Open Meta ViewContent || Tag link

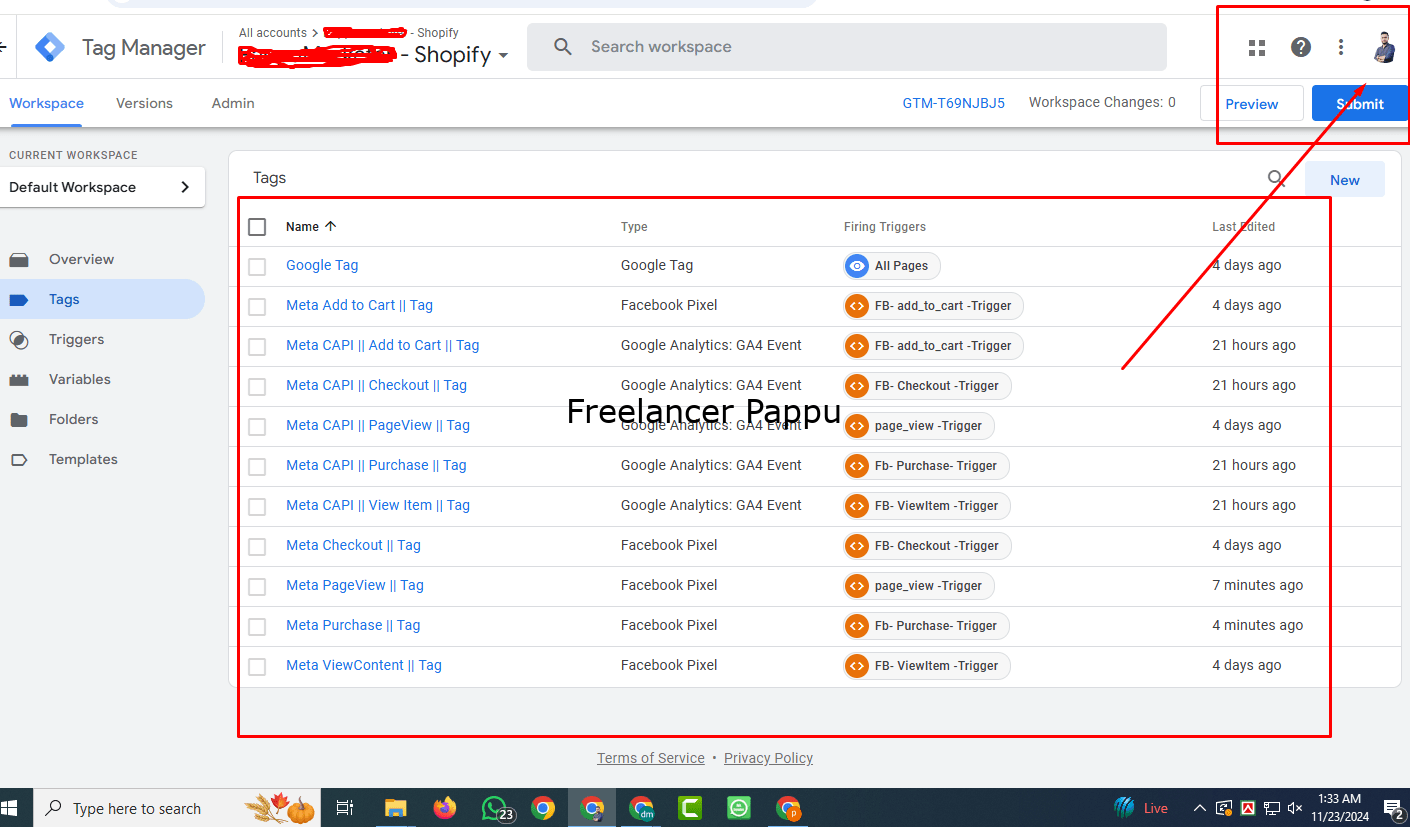coord(364,665)
